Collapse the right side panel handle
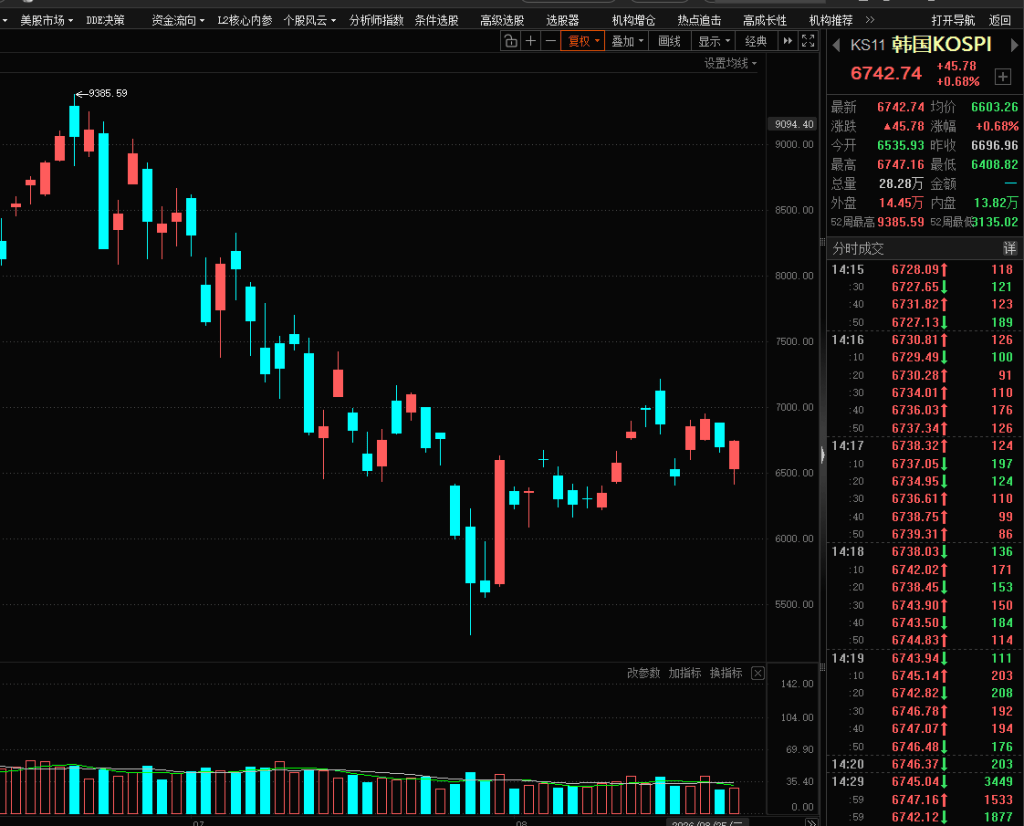The width and height of the screenshot is (1024, 826). pos(823,455)
